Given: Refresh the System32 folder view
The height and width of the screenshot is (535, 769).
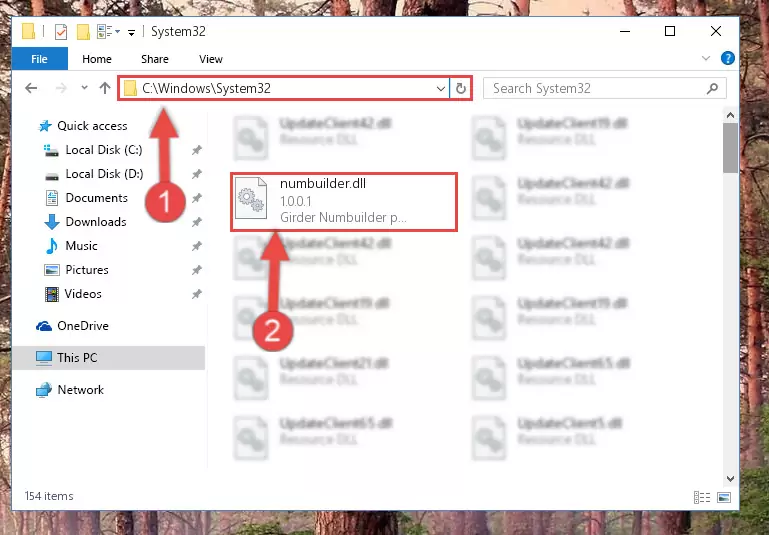Looking at the screenshot, I should coord(461,89).
